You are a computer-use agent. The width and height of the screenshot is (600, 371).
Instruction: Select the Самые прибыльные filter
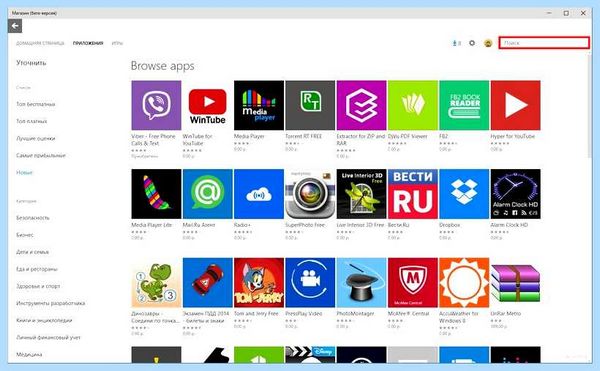pos(41,156)
